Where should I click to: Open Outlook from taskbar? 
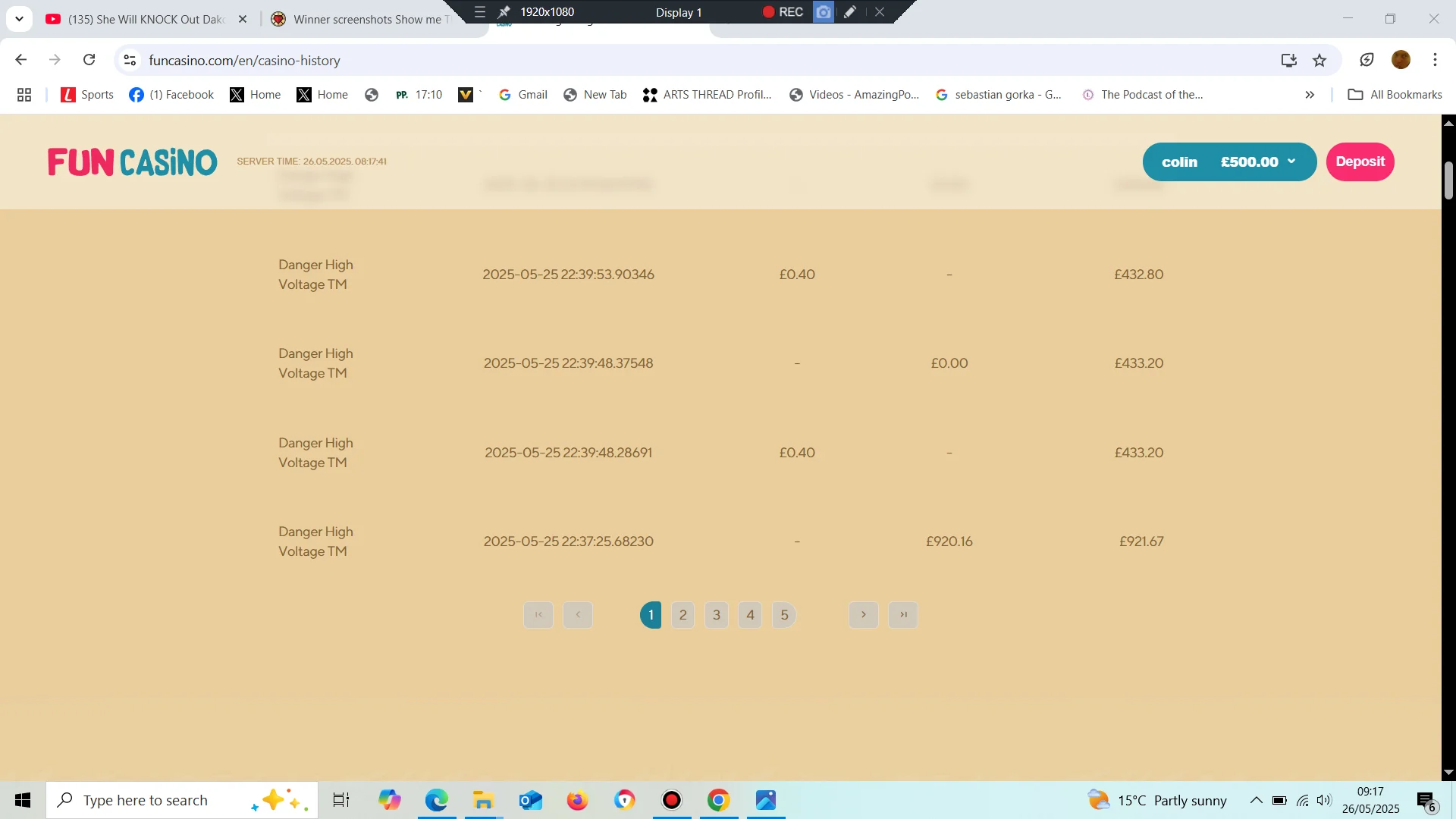[x=530, y=800]
